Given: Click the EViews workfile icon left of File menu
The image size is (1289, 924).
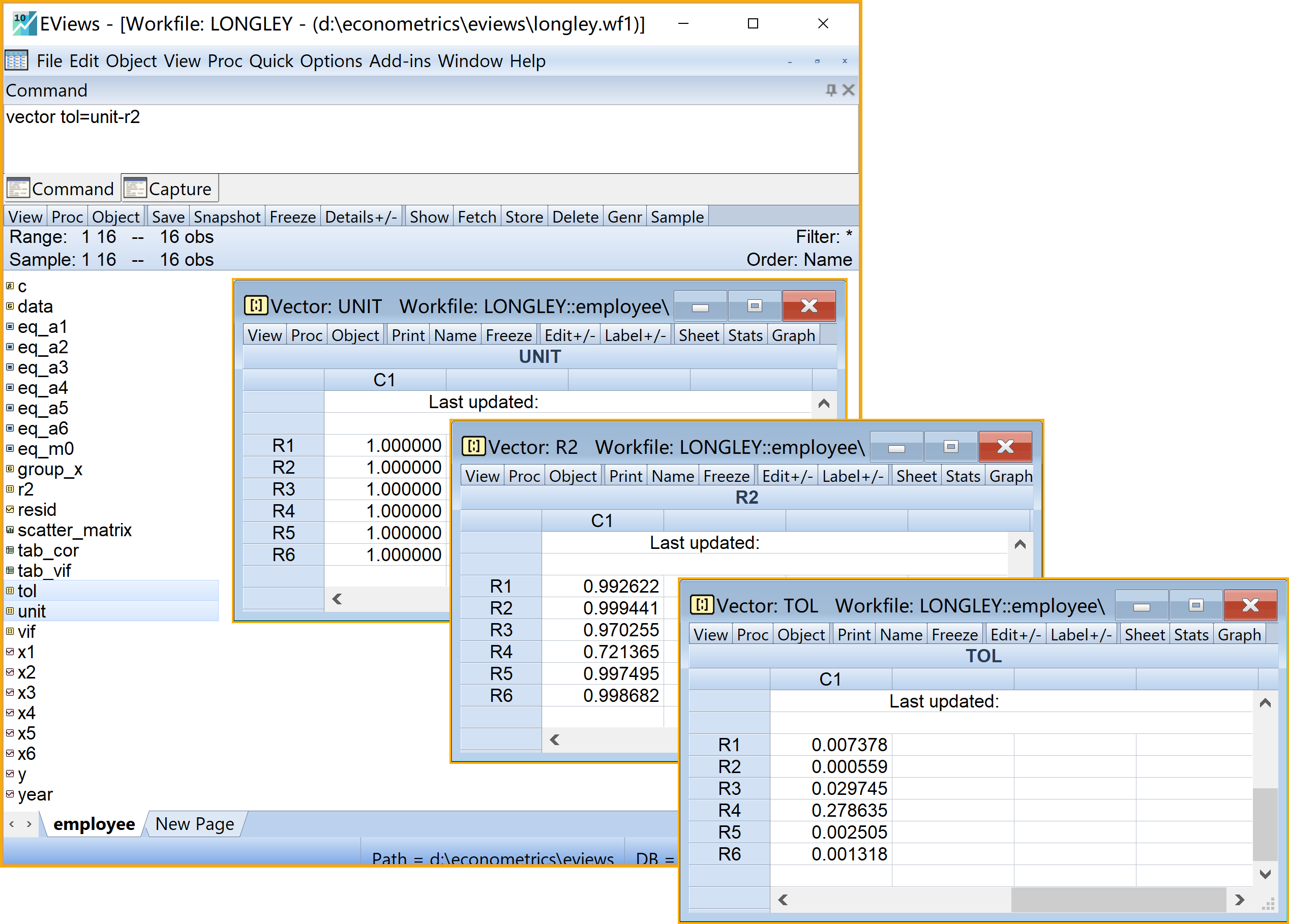Looking at the screenshot, I should pos(16,60).
